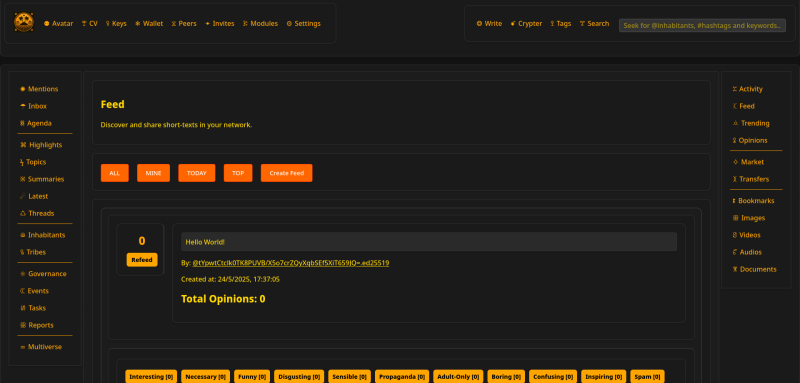
Task: Click the Search link in header
Action: coord(594,23)
